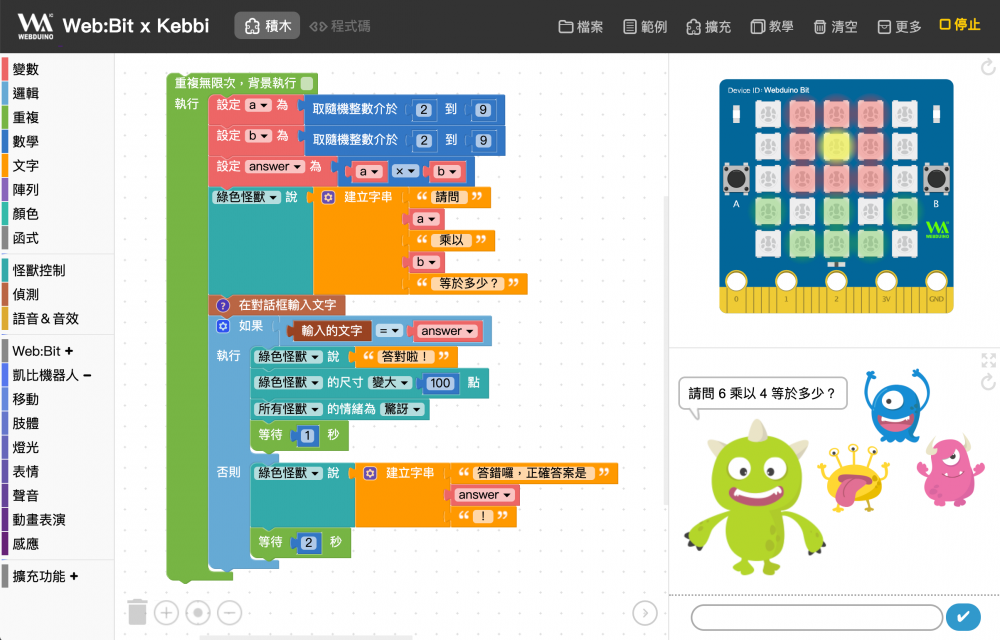Screen dimensions: 1000x640
Task: Open the 檔案 menu
Action: point(581,27)
